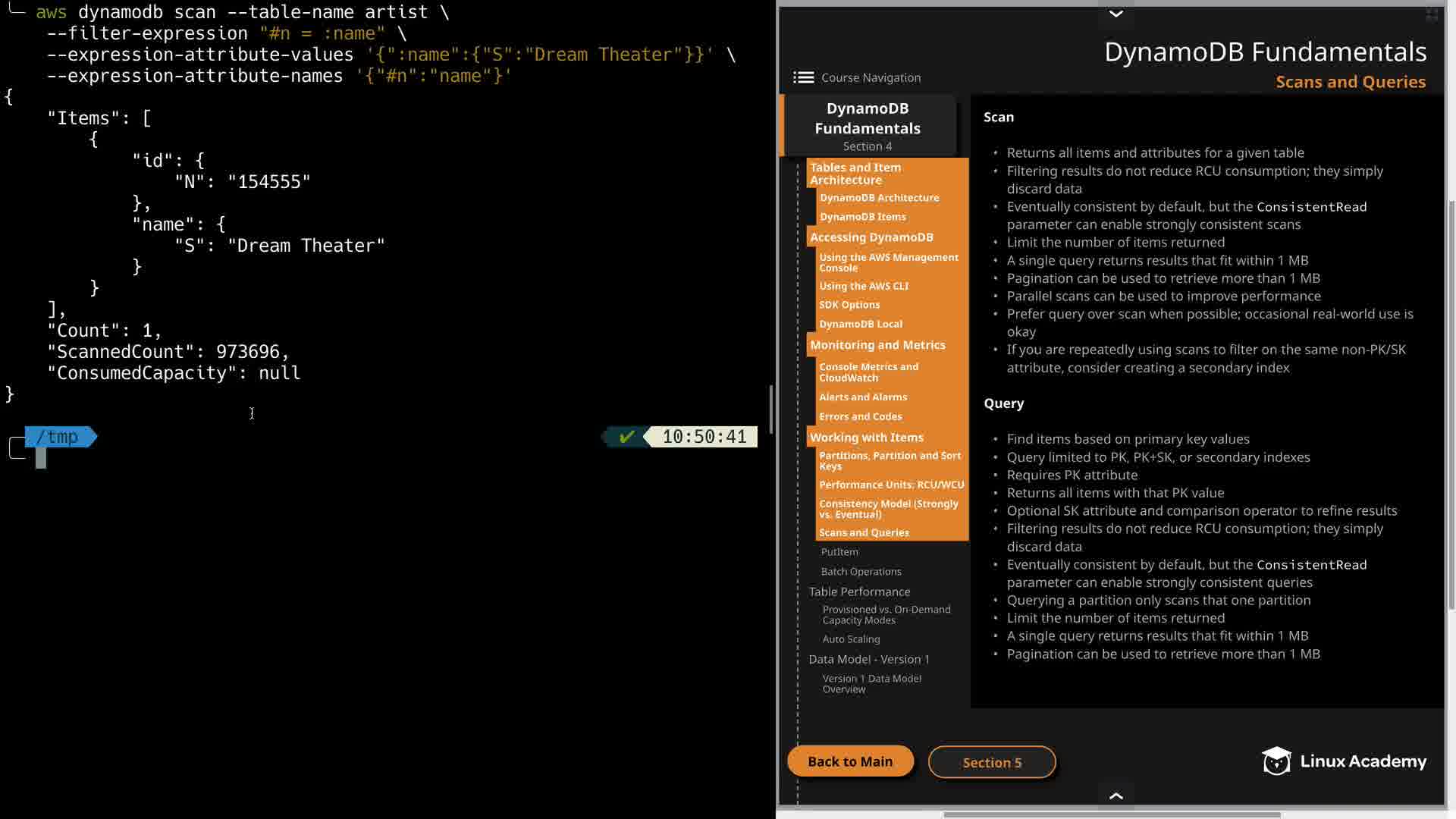Open the Table Performance topic
Image resolution: width=1456 pixels, height=819 pixels.
click(x=859, y=591)
